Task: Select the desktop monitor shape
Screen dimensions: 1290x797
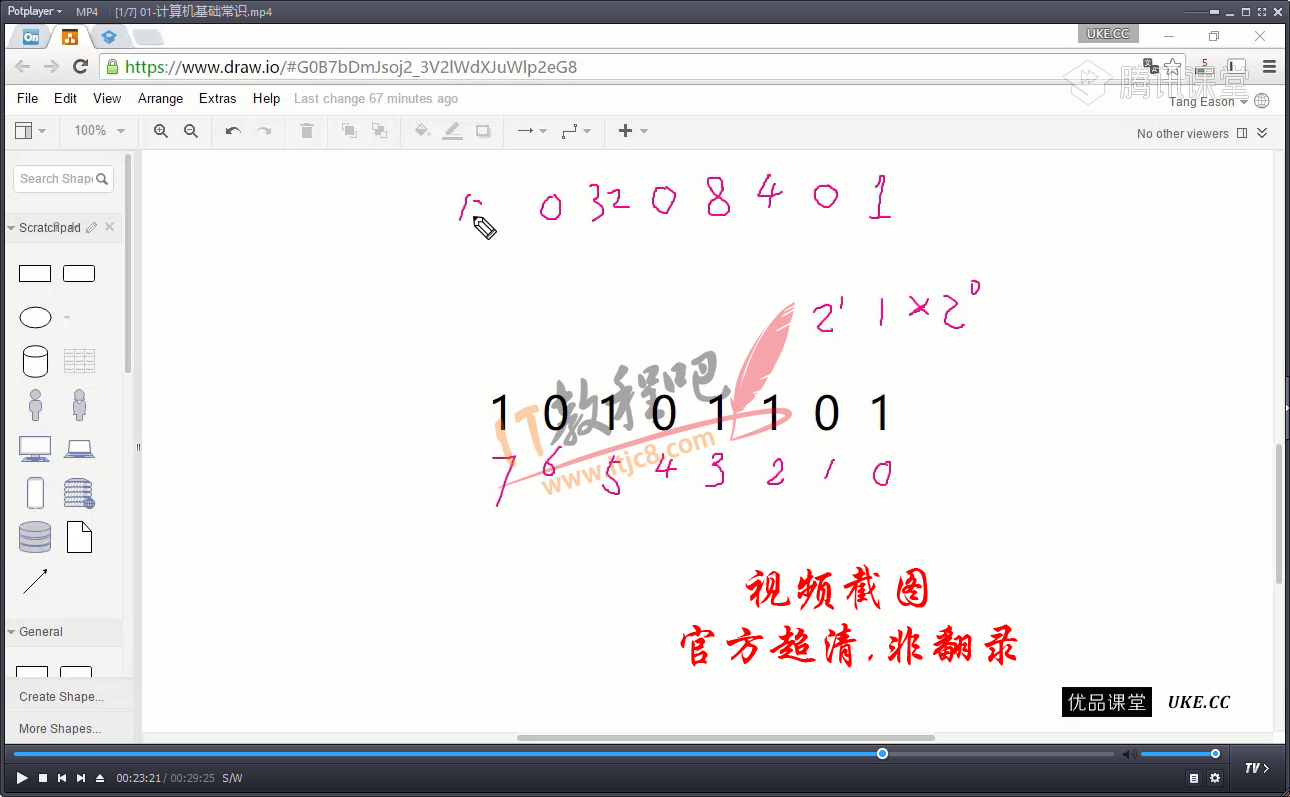Action: (x=35, y=449)
